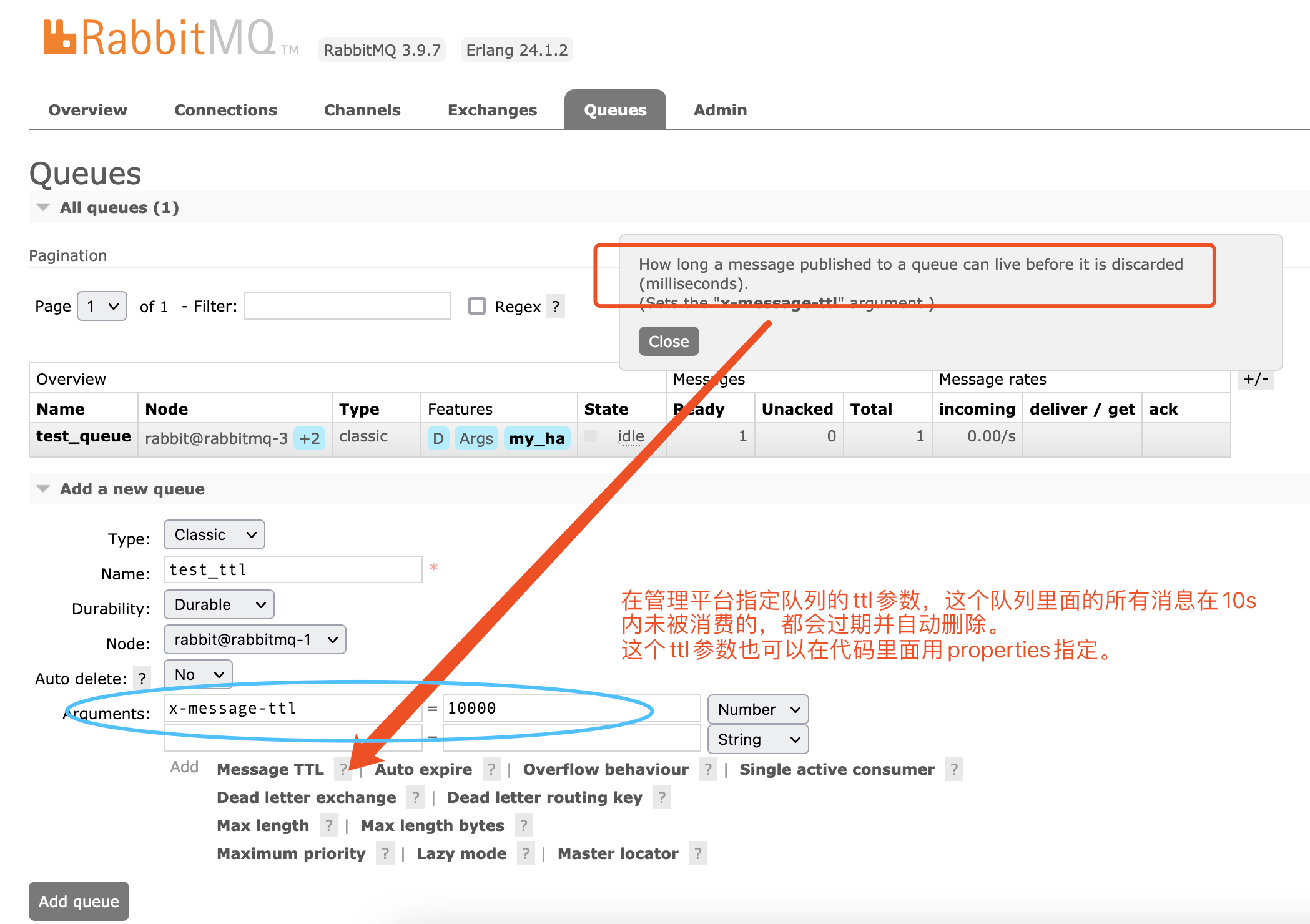Click the Maximum priority link

click(x=291, y=853)
